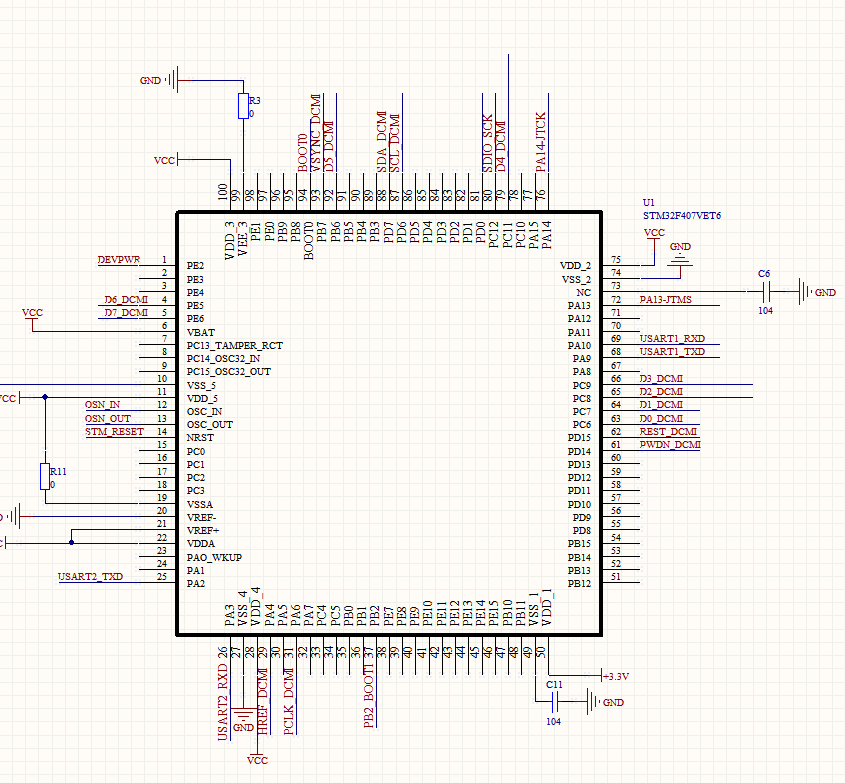
Task: Click VDD_2 pin name
Action: (x=576, y=266)
